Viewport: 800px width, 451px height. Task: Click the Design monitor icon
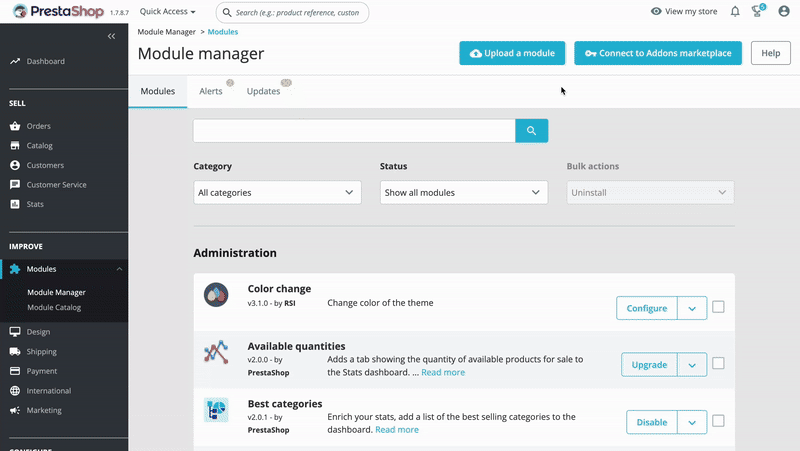coord(15,332)
